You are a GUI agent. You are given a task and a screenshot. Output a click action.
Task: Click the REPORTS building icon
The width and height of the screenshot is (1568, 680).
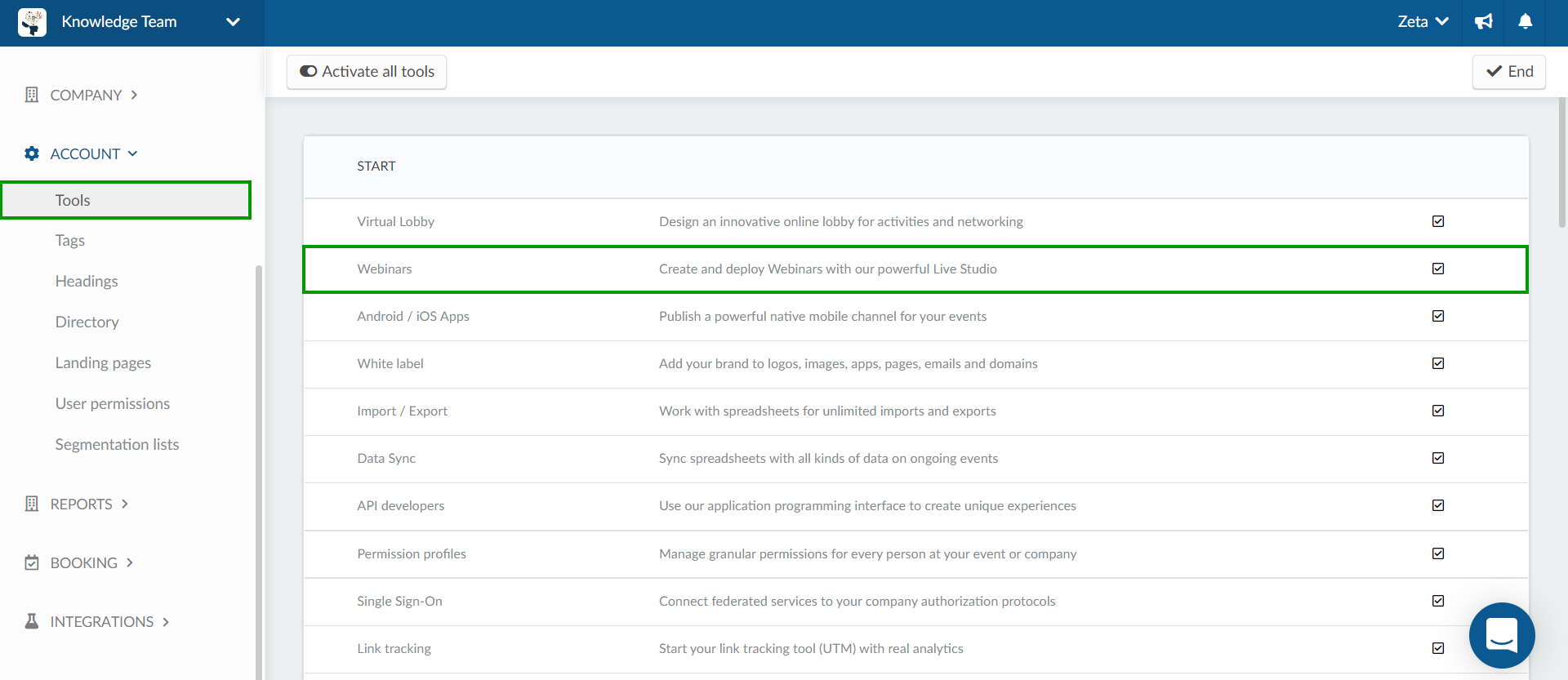tap(32, 504)
